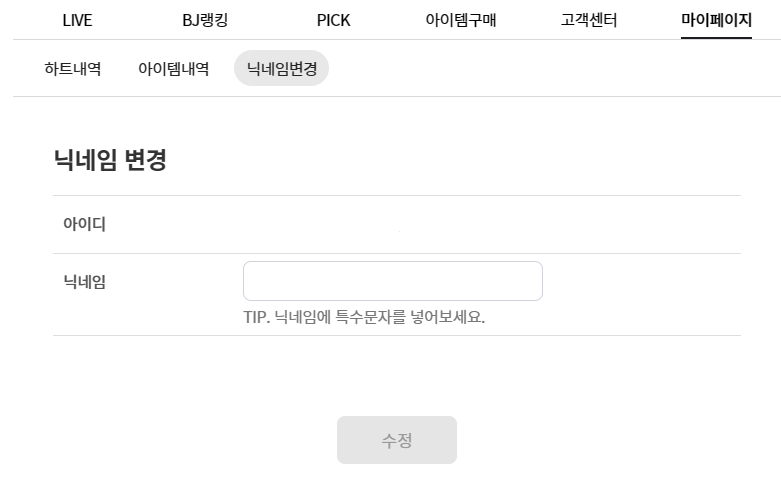Select the 닉네임변경 tab
Viewport: 781px width, 499px height.
point(281,69)
